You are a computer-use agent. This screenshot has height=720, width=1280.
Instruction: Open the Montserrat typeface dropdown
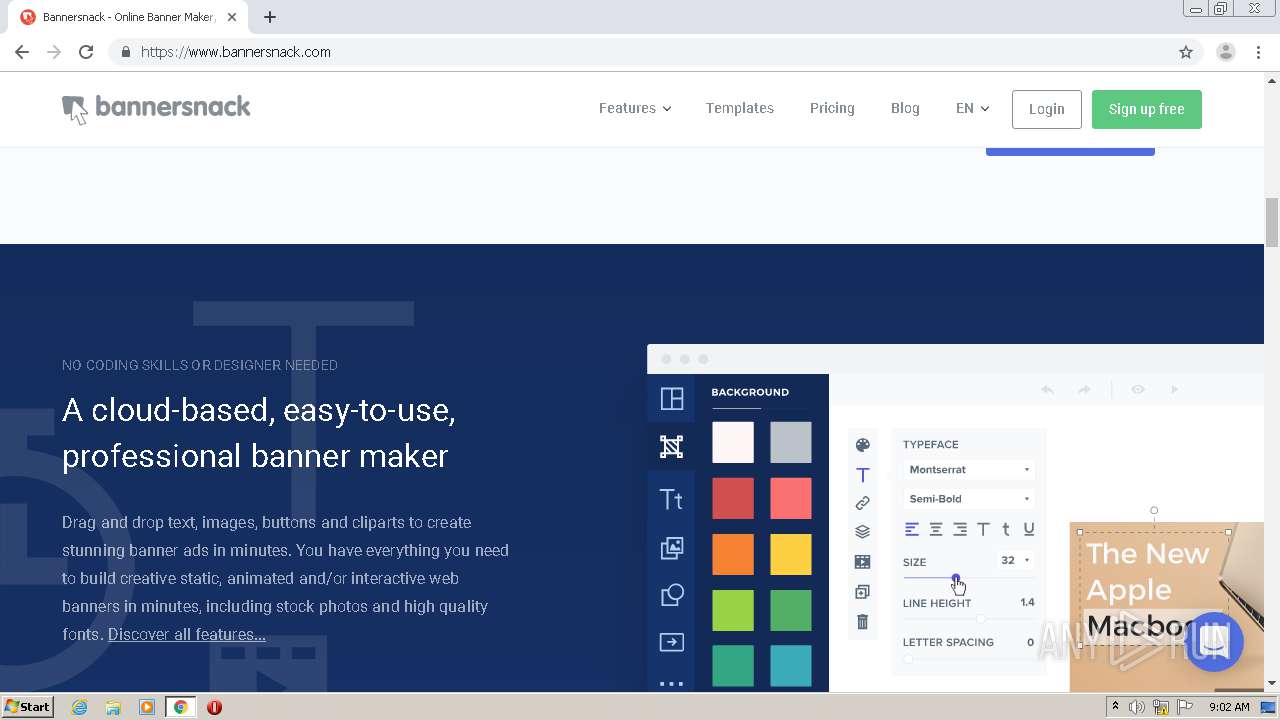coord(969,469)
